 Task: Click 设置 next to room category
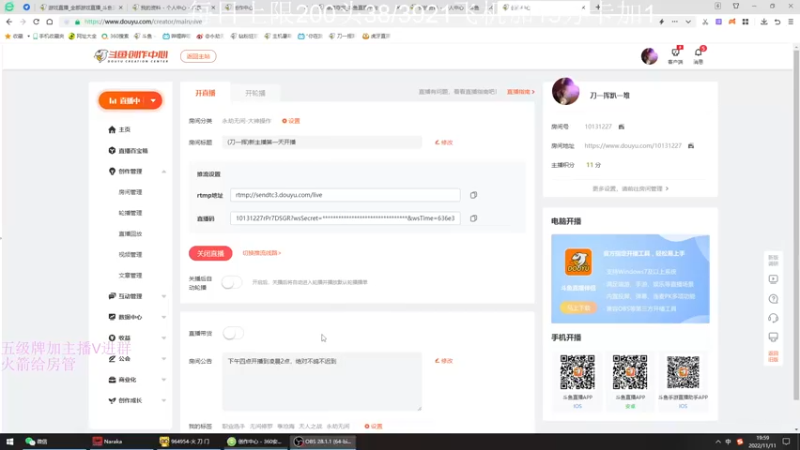pyautogui.click(x=291, y=121)
